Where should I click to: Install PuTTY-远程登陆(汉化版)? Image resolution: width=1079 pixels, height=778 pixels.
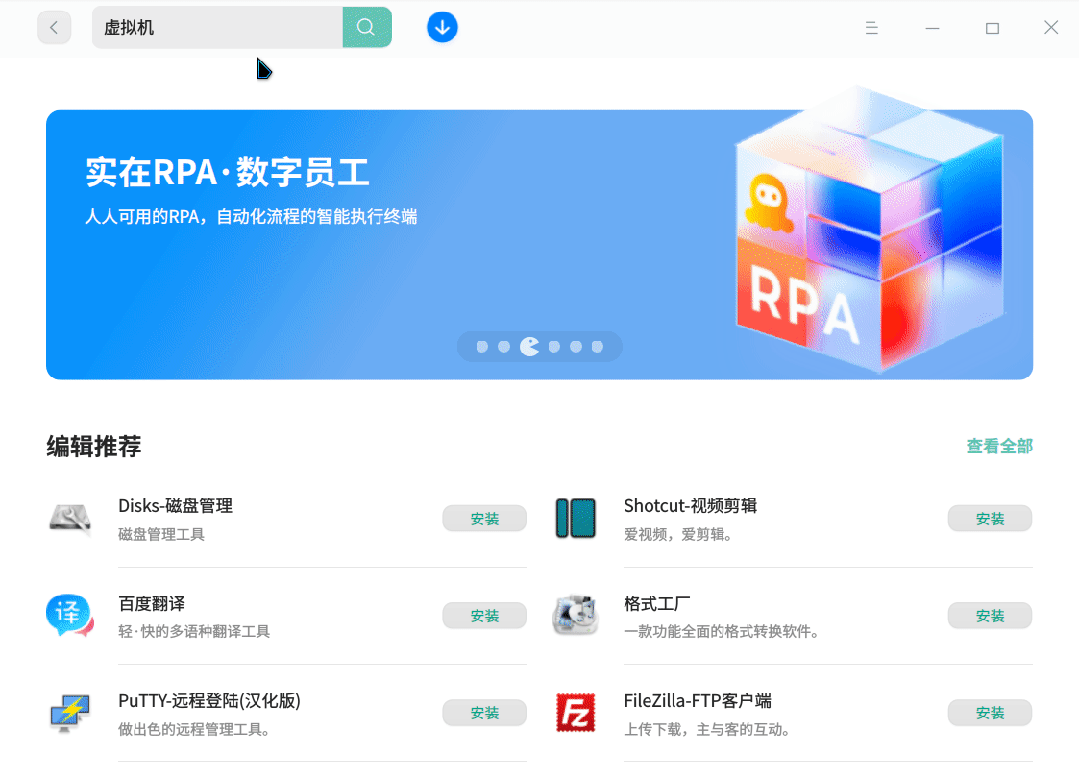point(484,713)
